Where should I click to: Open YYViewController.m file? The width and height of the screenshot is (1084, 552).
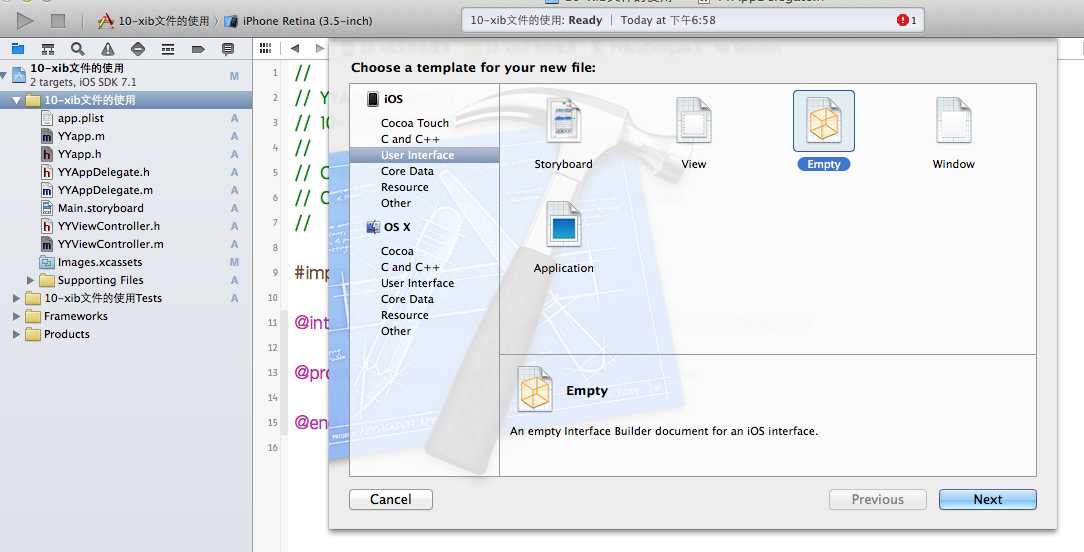[110, 244]
